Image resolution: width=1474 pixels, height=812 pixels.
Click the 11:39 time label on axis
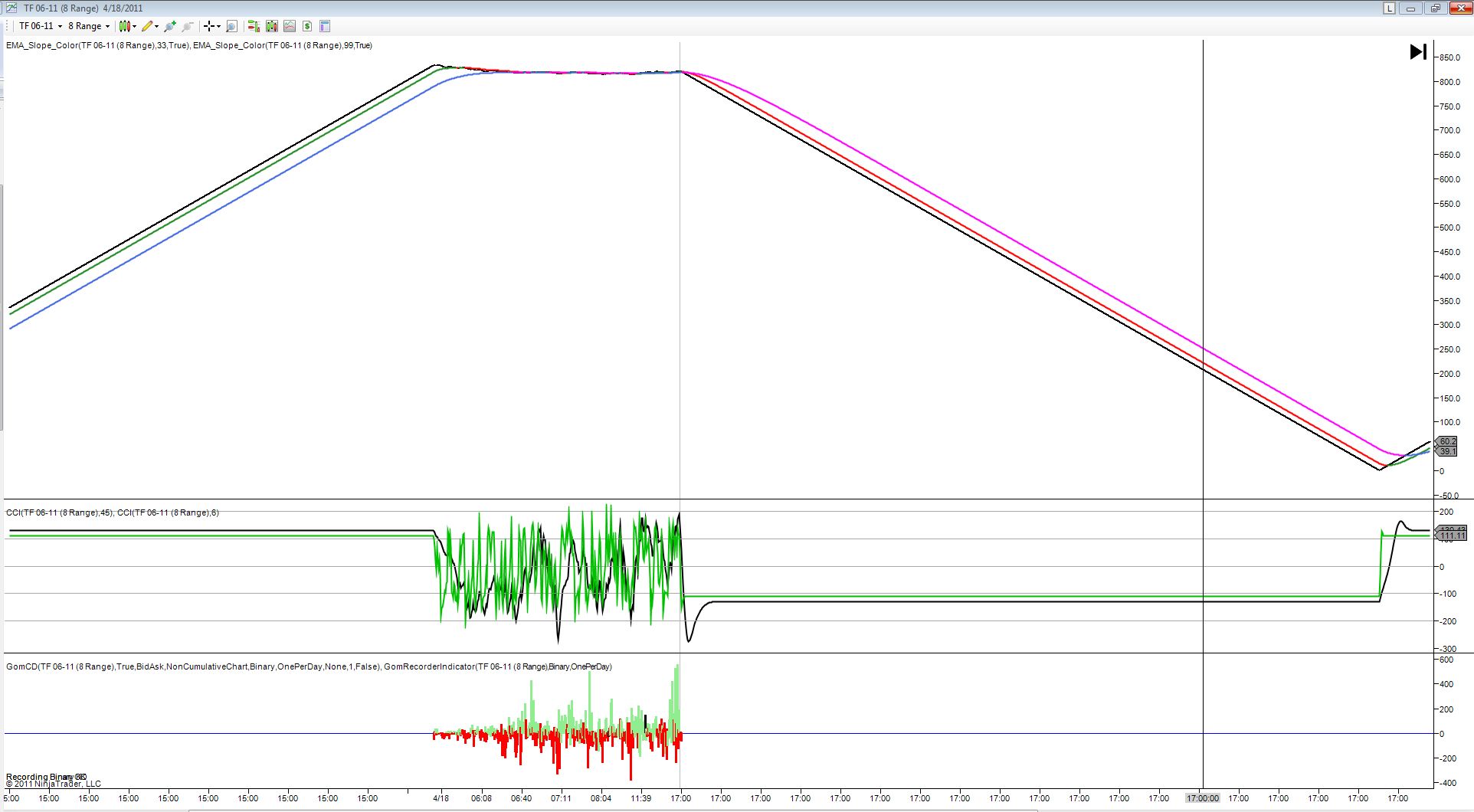tap(640, 798)
